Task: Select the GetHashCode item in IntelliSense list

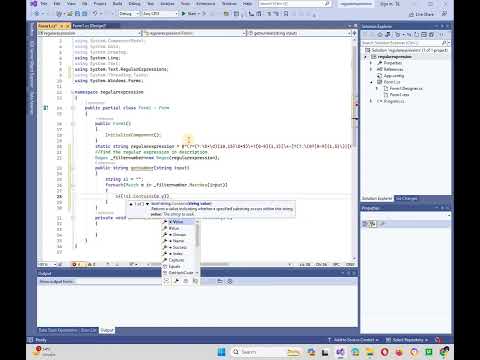Action: 180,273
